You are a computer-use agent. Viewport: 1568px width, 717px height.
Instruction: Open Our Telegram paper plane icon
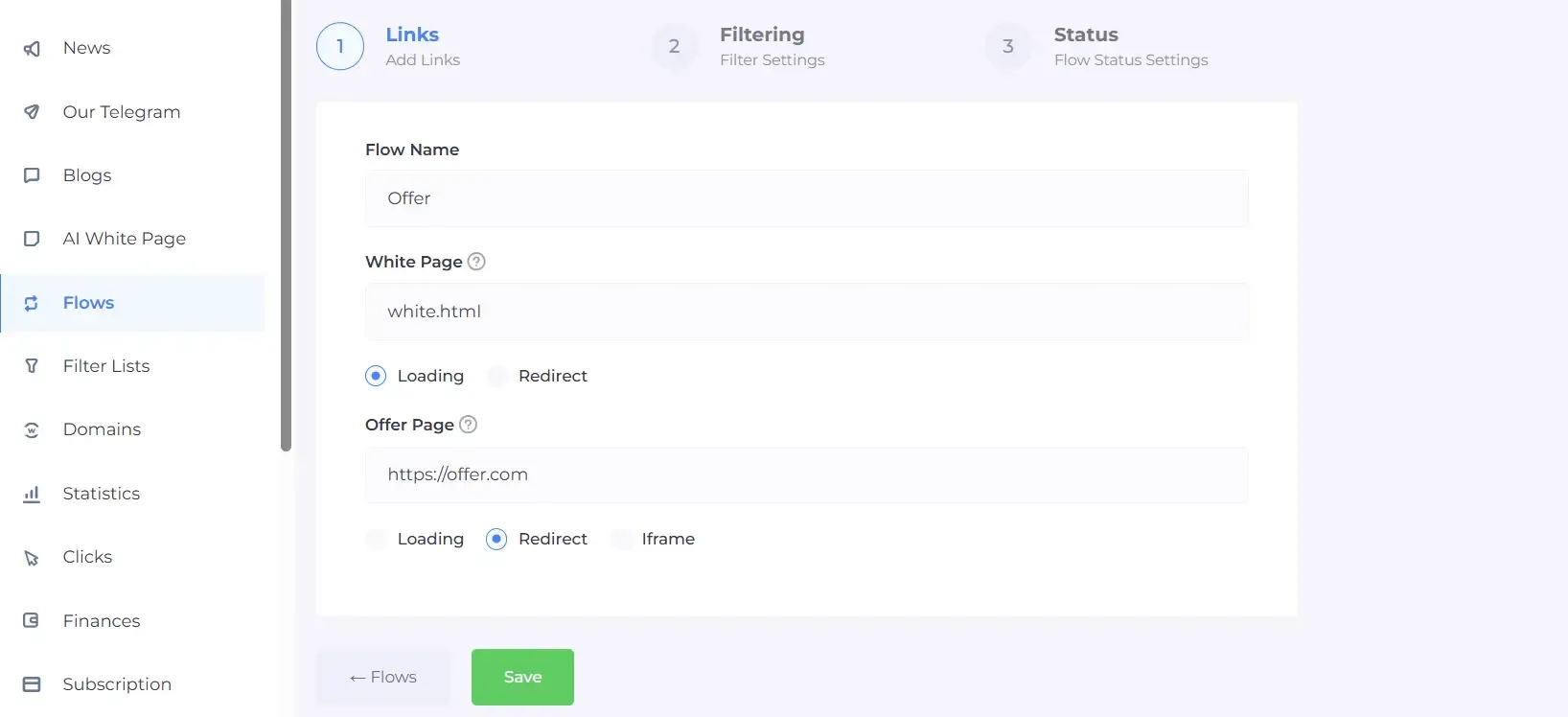point(32,112)
